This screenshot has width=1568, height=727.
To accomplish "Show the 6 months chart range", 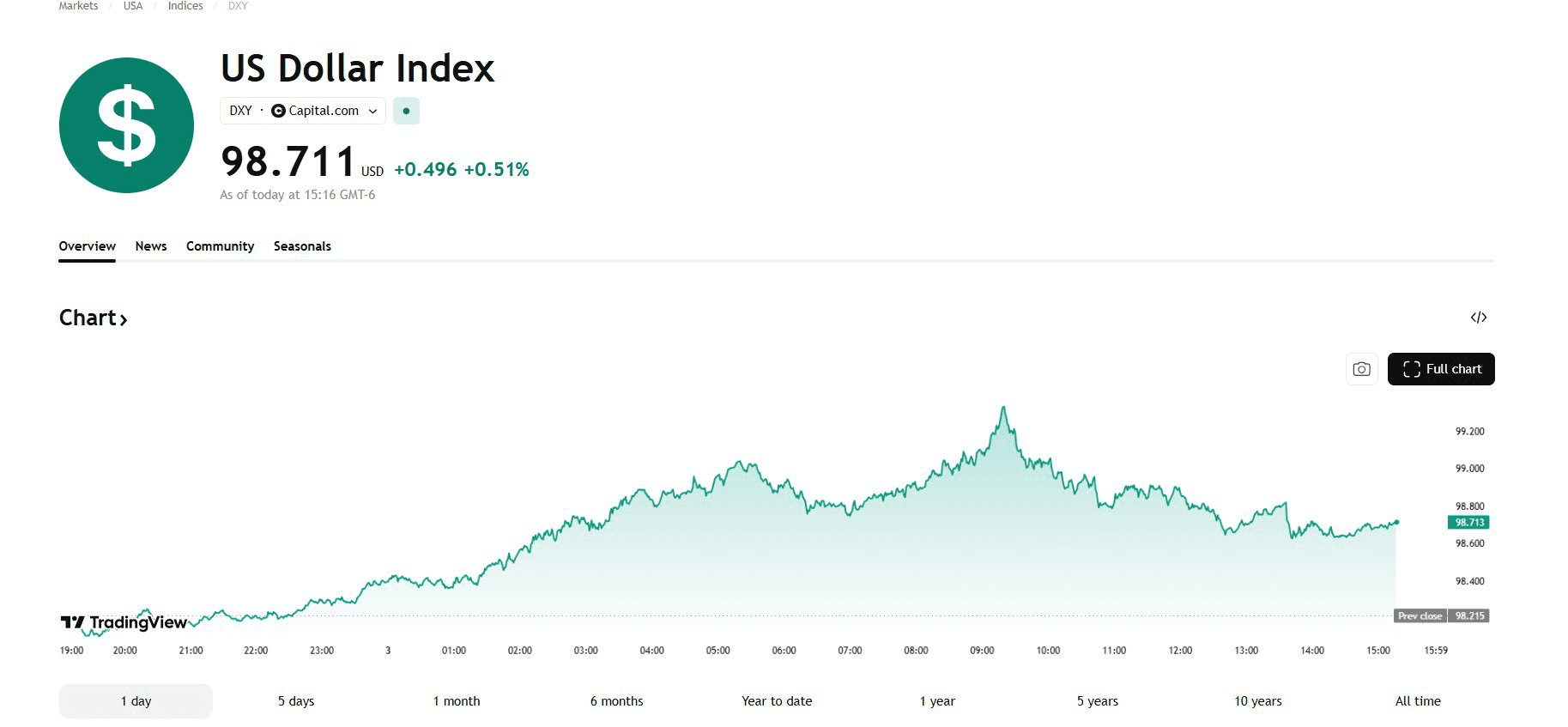I will pyautogui.click(x=616, y=701).
